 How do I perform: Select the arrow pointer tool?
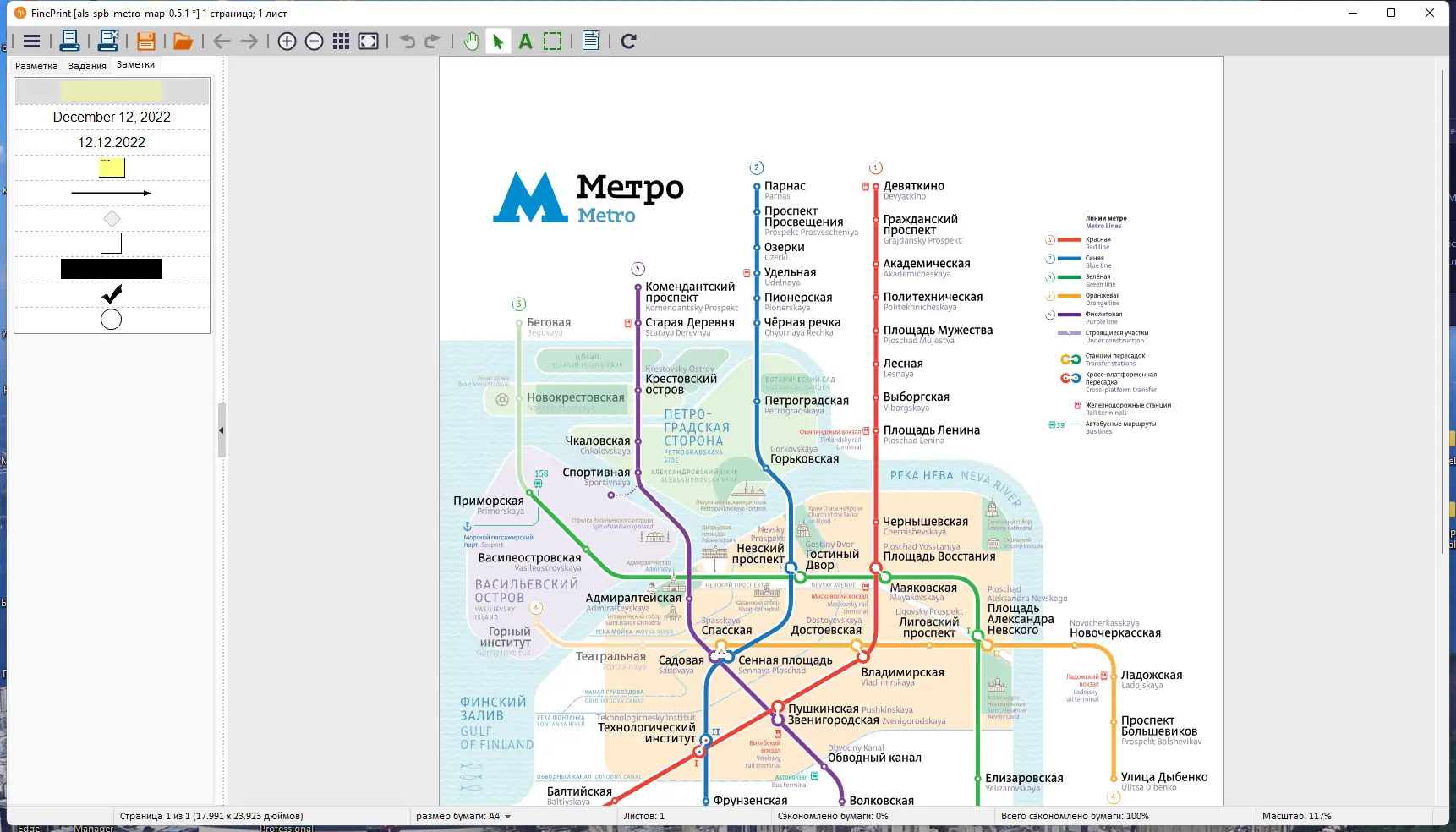click(498, 41)
